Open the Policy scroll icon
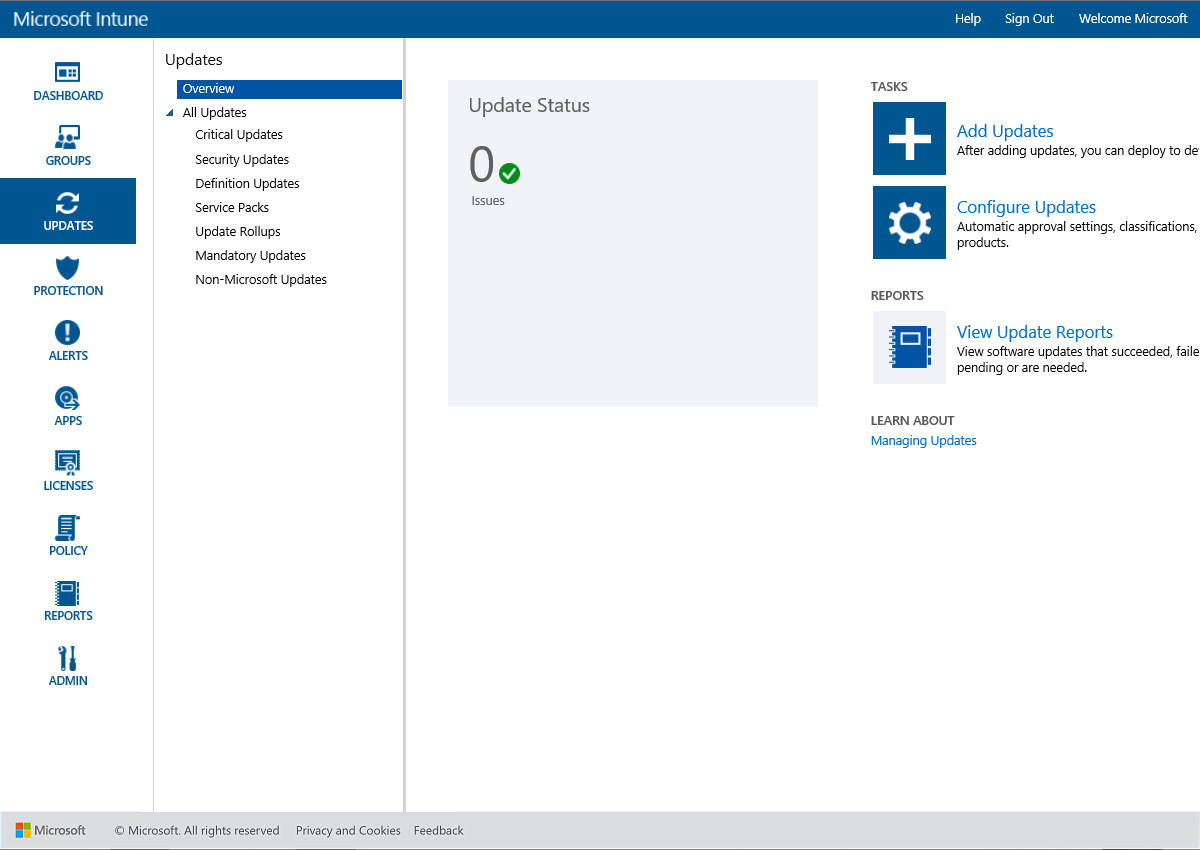The width and height of the screenshot is (1200, 850). pos(68,528)
